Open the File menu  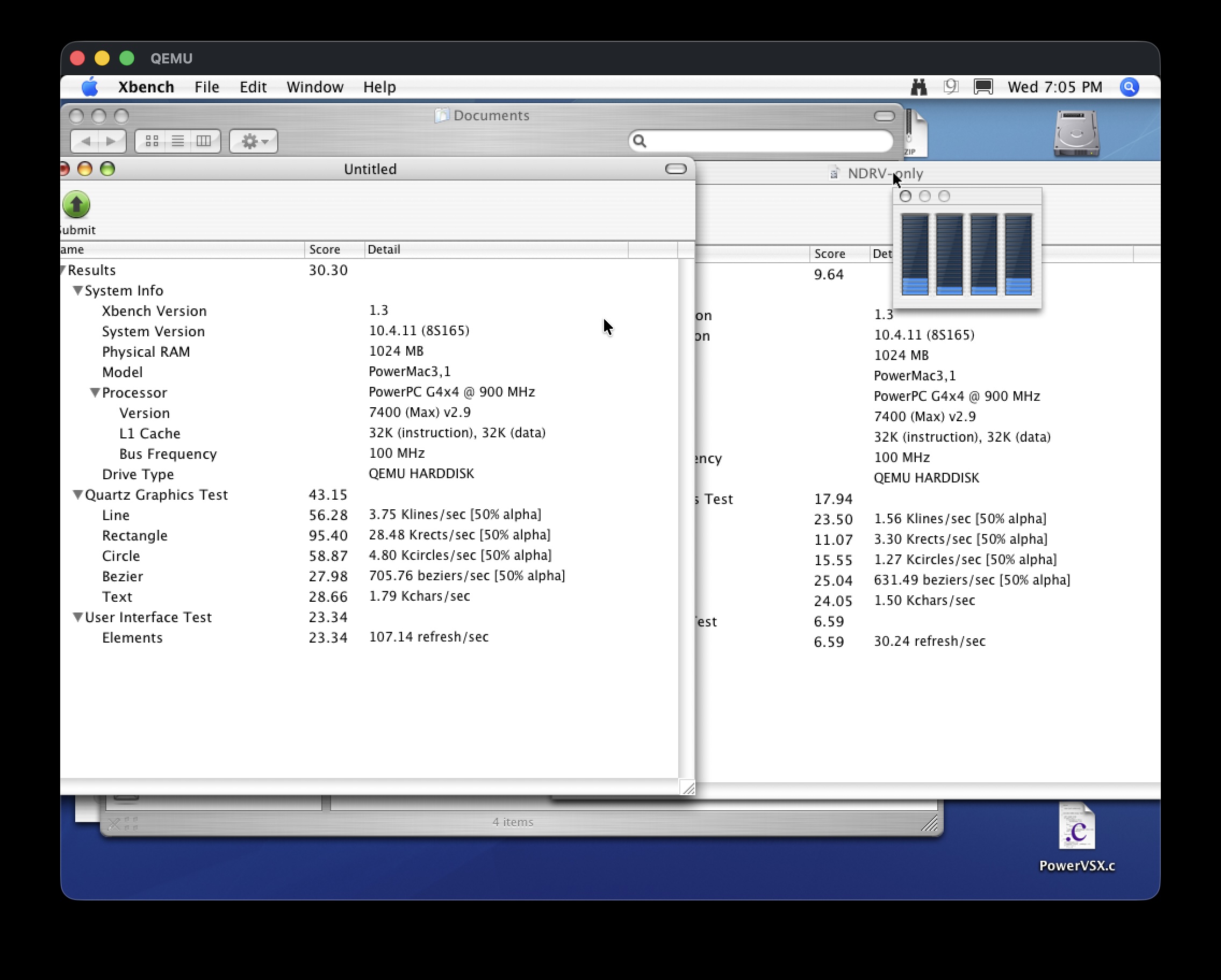point(207,87)
